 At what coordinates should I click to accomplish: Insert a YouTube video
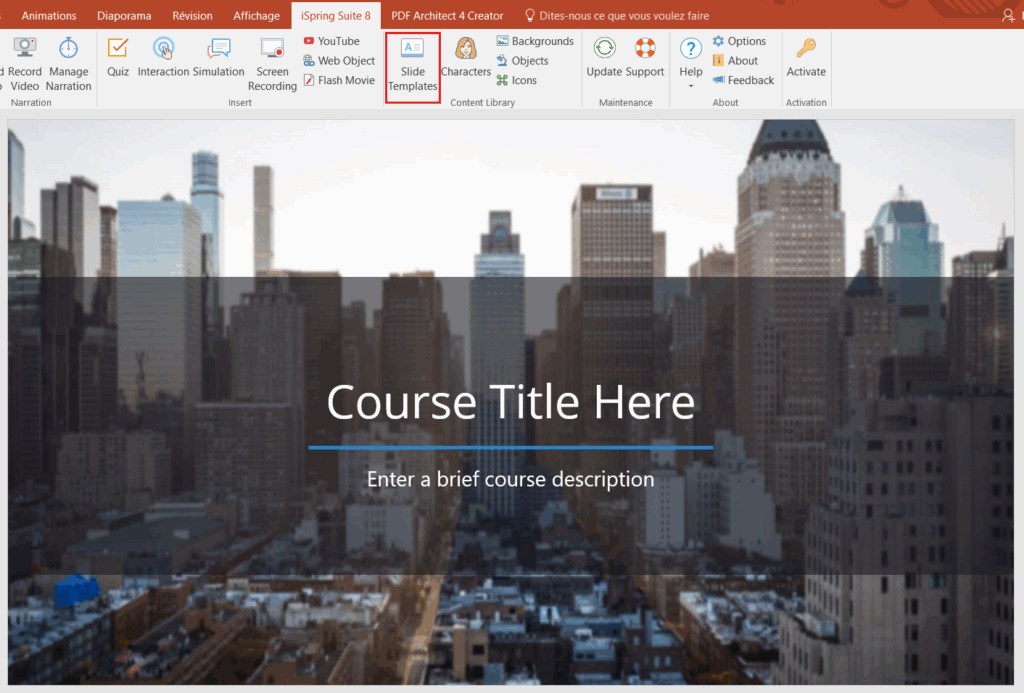[x=331, y=41]
